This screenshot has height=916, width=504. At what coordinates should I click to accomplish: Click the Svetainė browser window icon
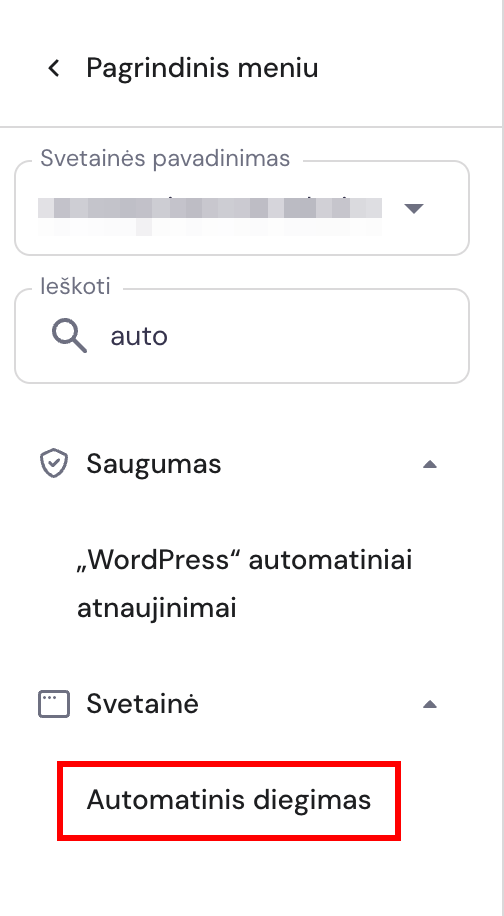pos(54,704)
